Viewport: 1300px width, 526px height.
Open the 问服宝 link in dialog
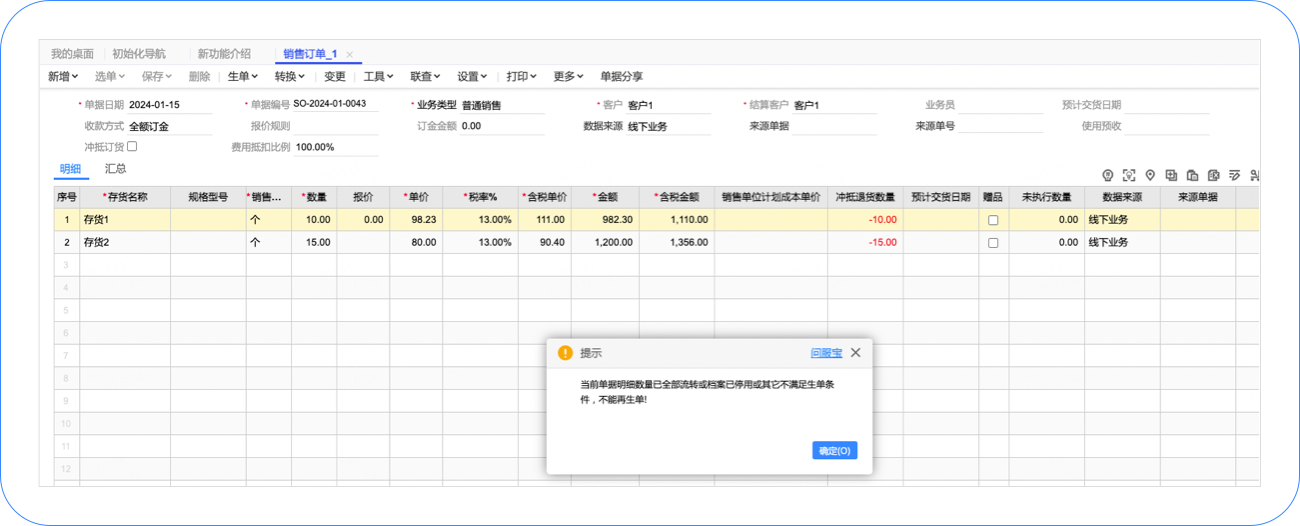pyautogui.click(x=826, y=353)
